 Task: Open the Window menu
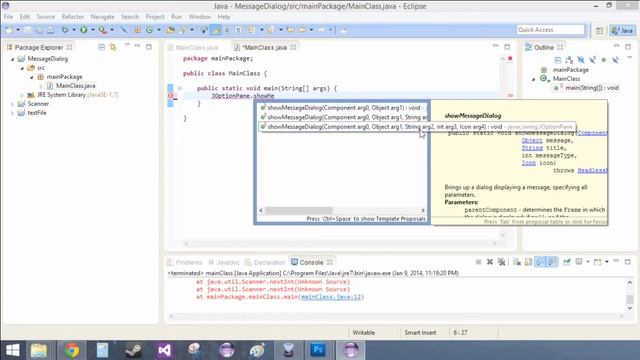pos(200,17)
